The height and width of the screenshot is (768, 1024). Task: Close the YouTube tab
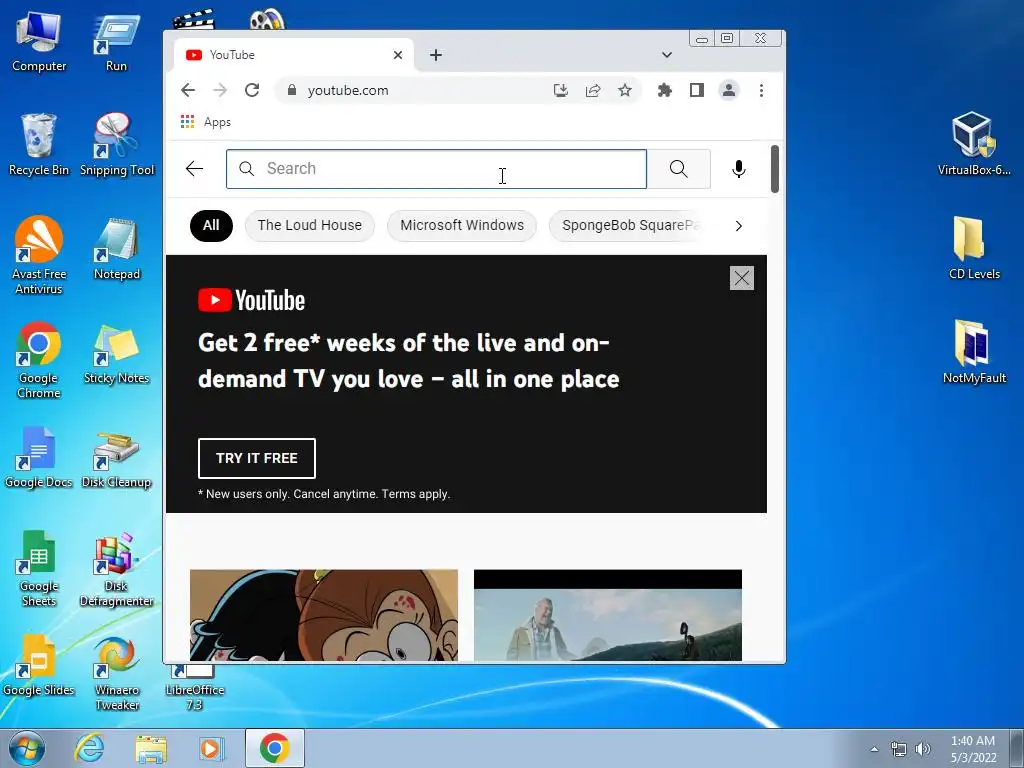tap(398, 55)
